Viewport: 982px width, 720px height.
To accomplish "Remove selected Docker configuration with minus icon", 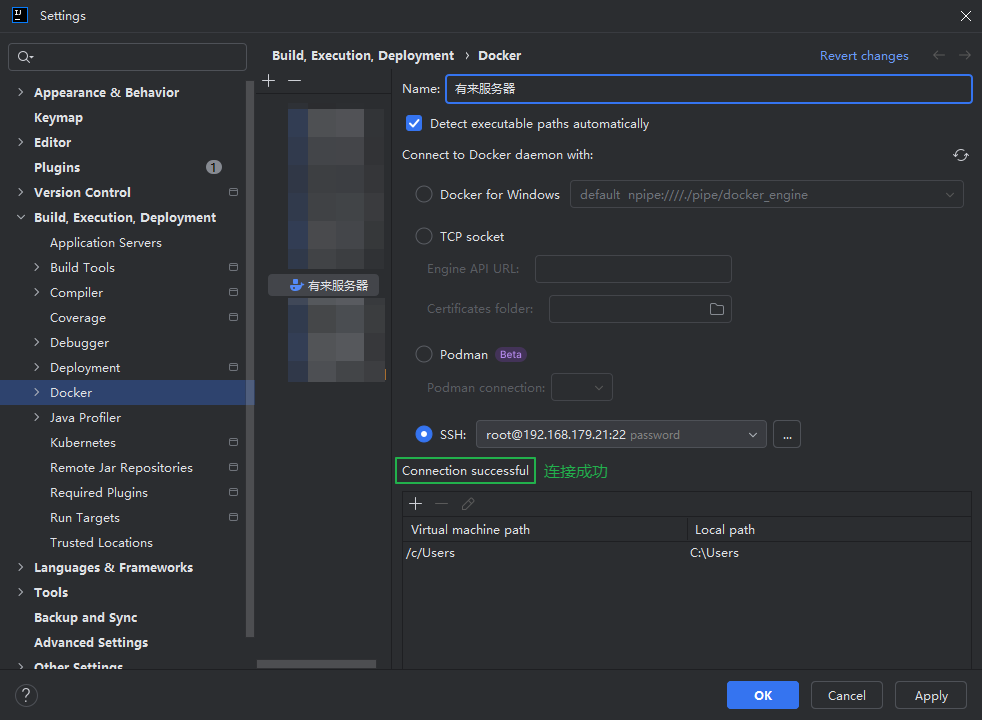I will tap(294, 81).
